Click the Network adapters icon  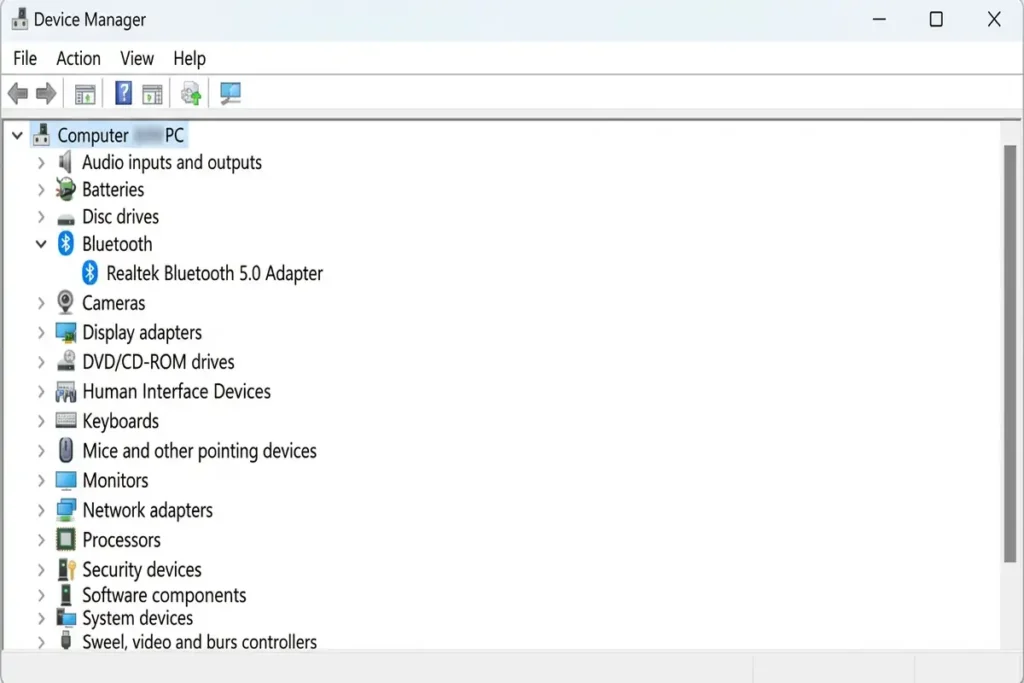click(x=65, y=510)
